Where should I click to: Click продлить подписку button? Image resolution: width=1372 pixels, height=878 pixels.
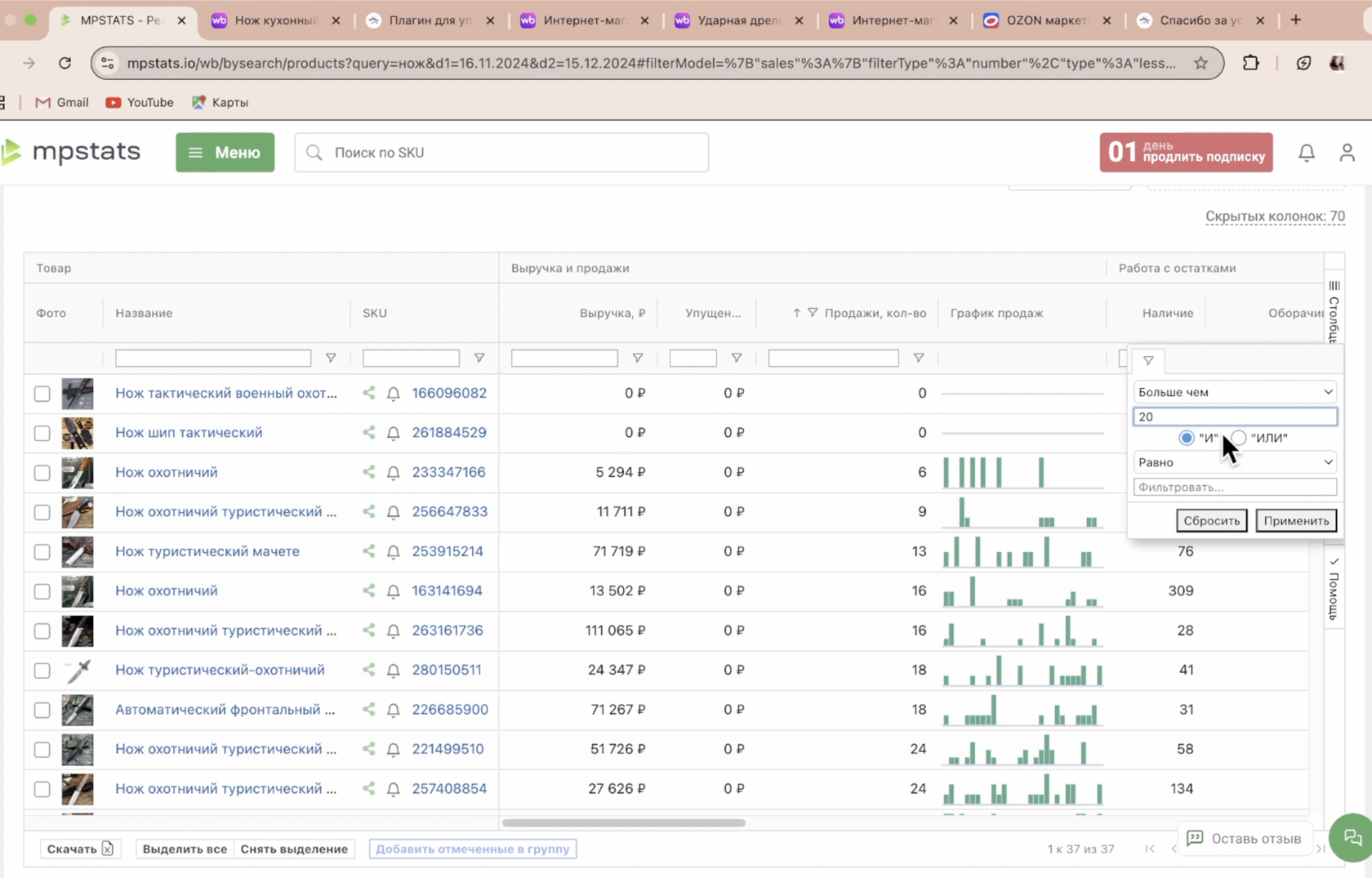1186,153
